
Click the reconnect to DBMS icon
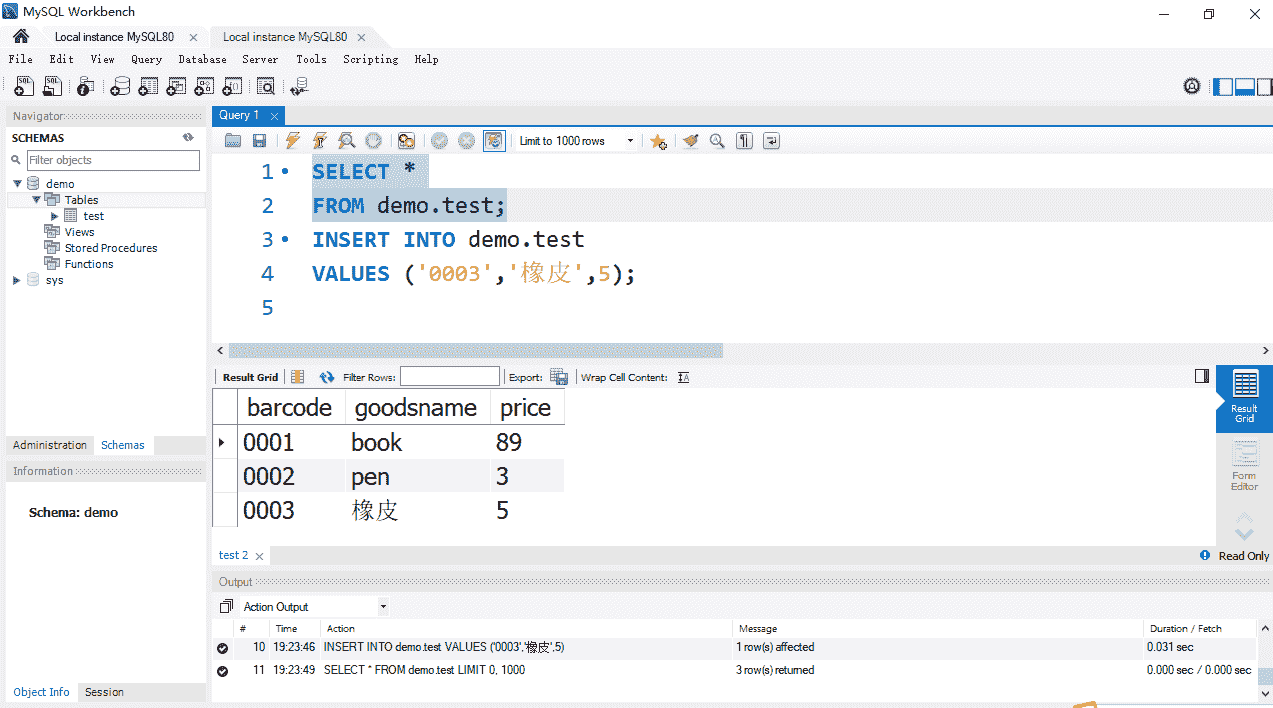(298, 87)
